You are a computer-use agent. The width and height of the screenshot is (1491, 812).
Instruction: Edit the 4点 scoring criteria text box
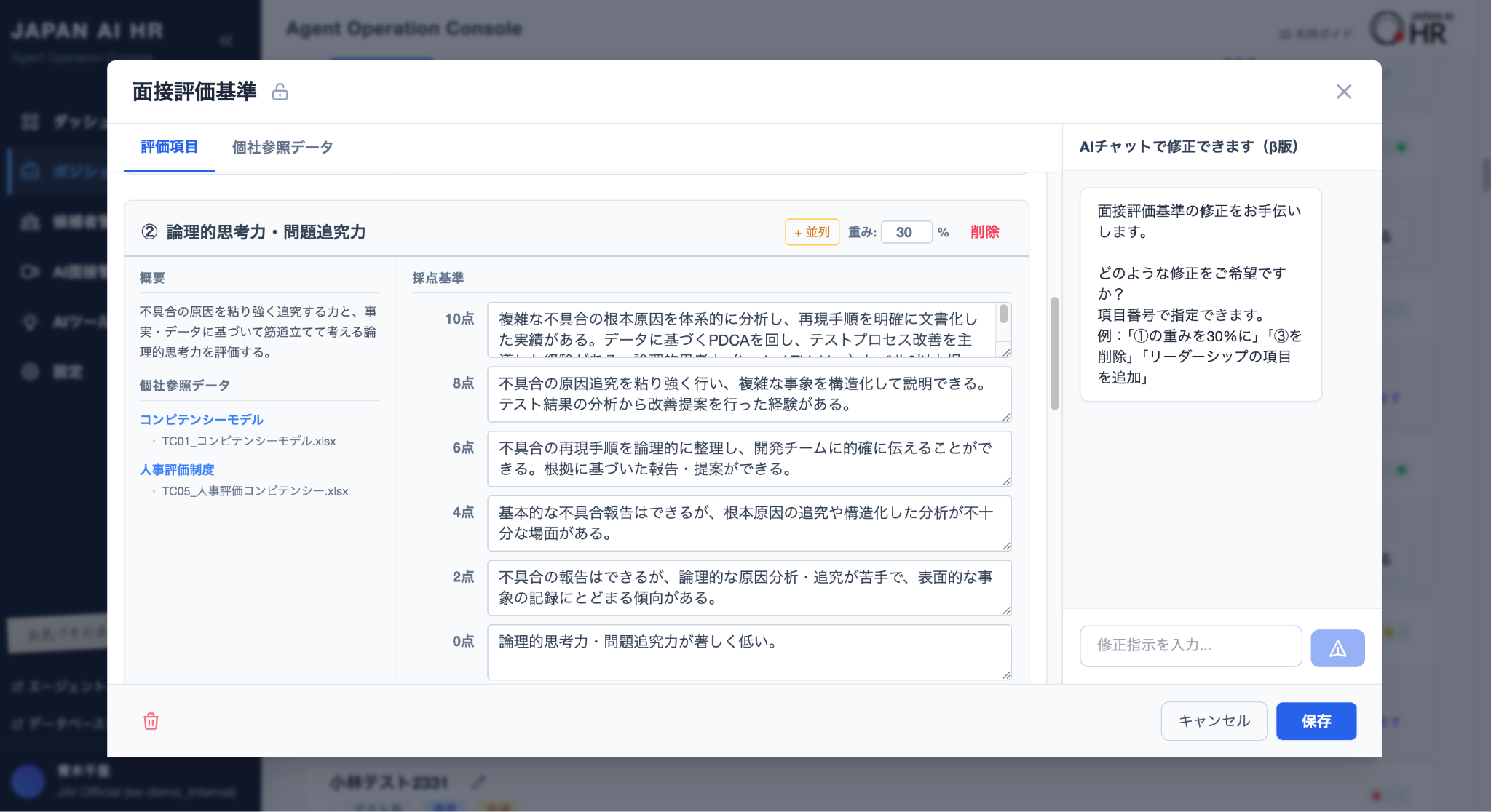click(x=749, y=523)
